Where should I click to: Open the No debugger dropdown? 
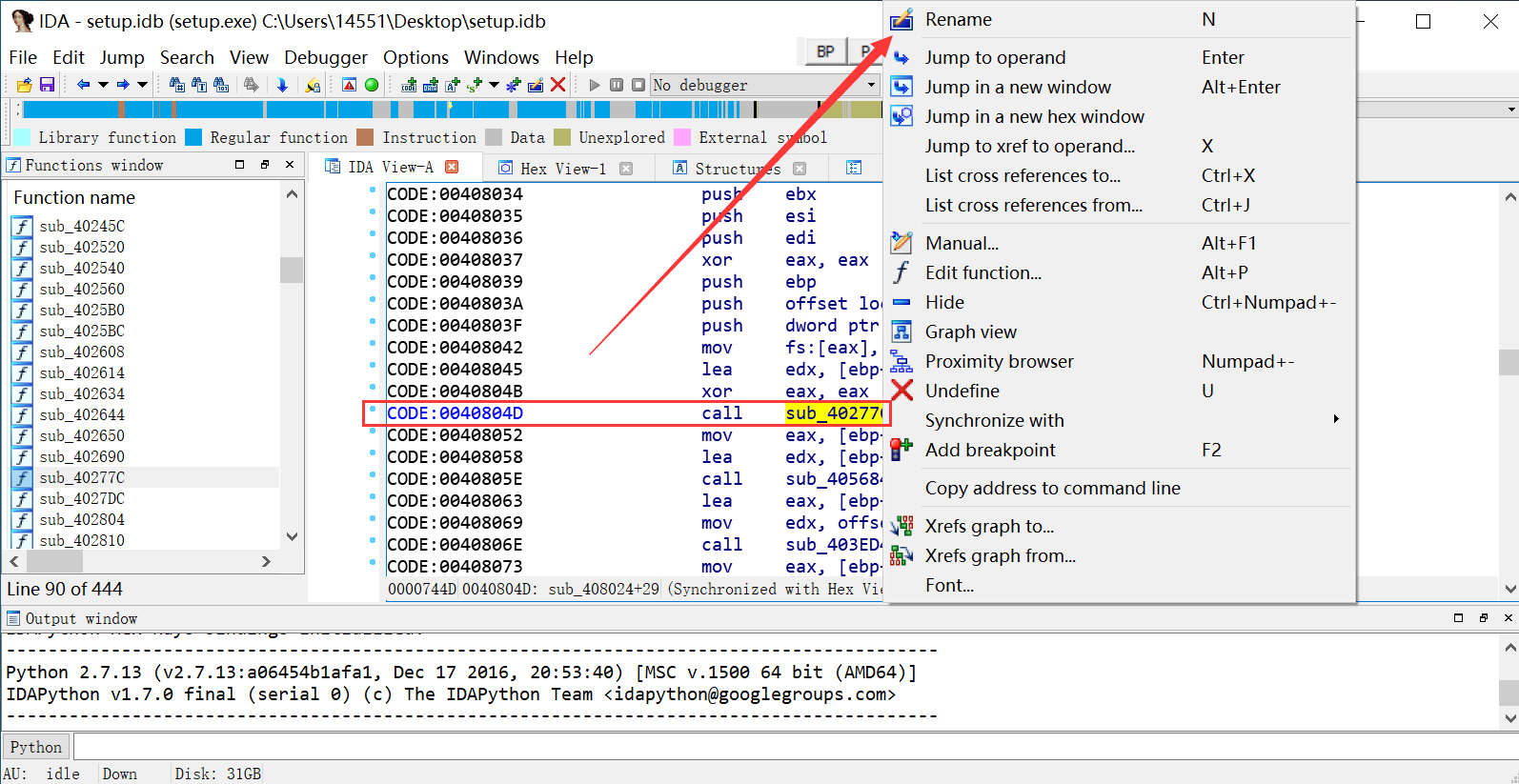[764, 85]
